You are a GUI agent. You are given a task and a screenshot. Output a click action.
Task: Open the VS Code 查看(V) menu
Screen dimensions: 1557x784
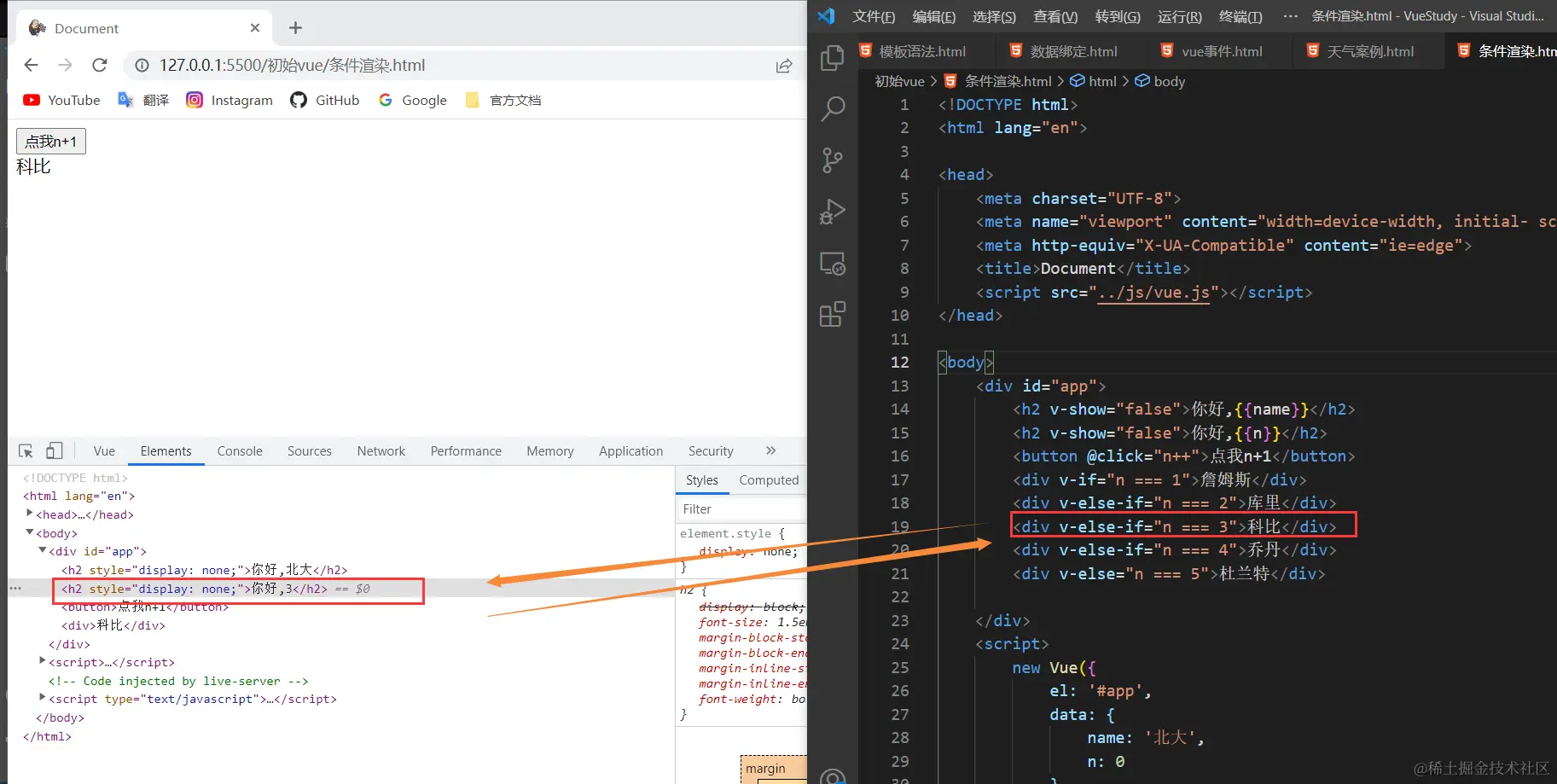[x=1055, y=16]
